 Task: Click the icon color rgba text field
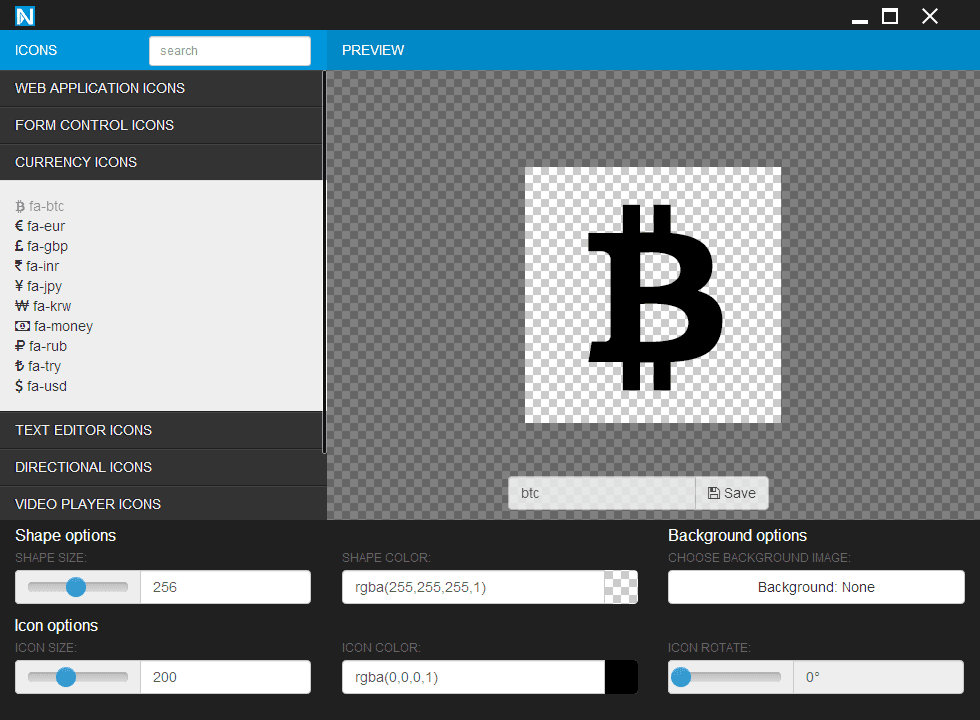(473, 677)
